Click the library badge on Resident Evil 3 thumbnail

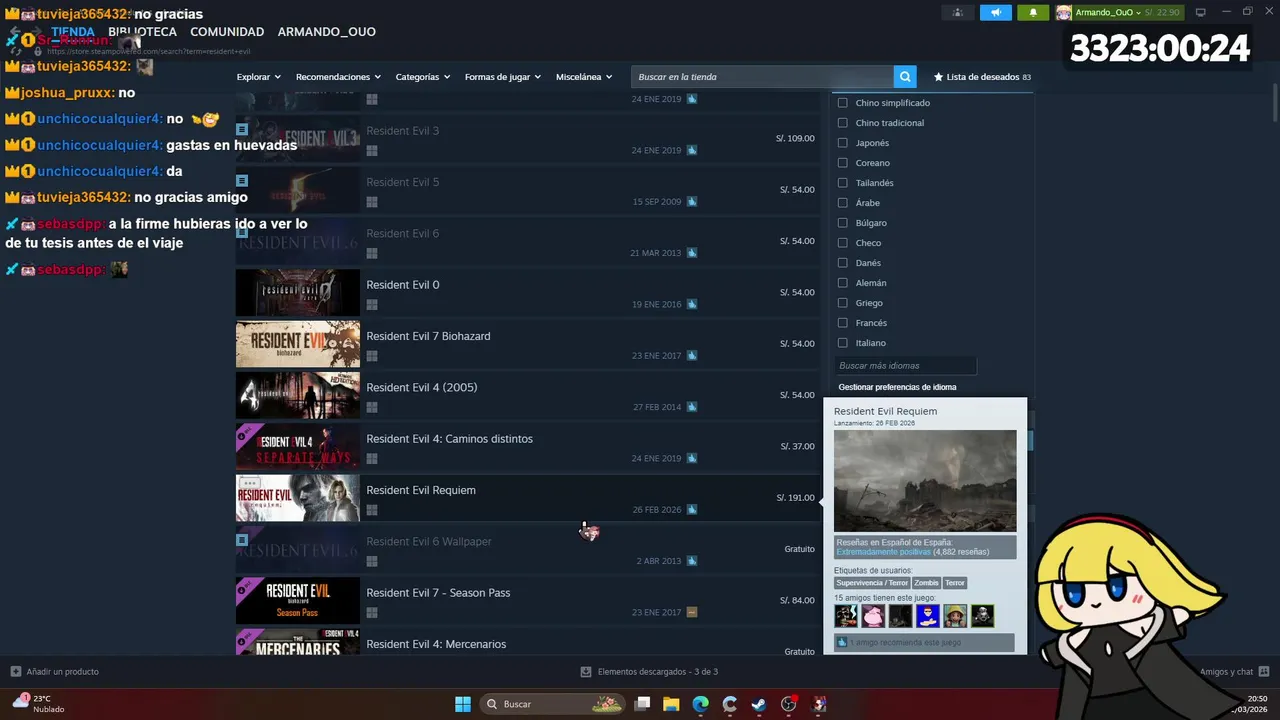pos(242,129)
